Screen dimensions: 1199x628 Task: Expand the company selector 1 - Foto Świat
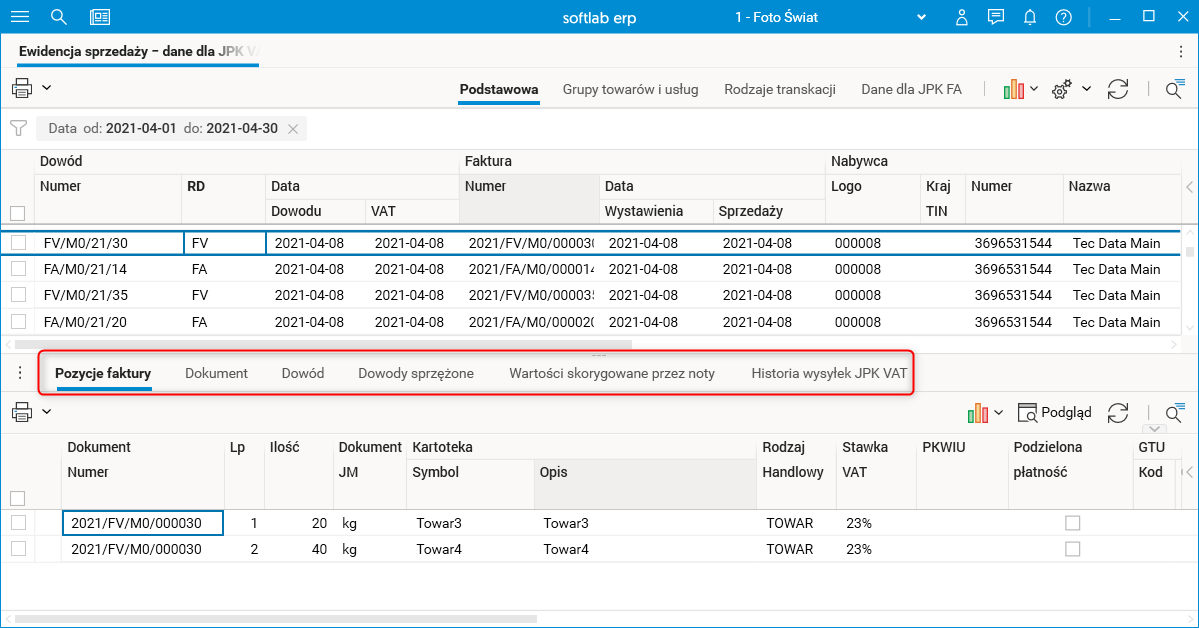click(921, 18)
